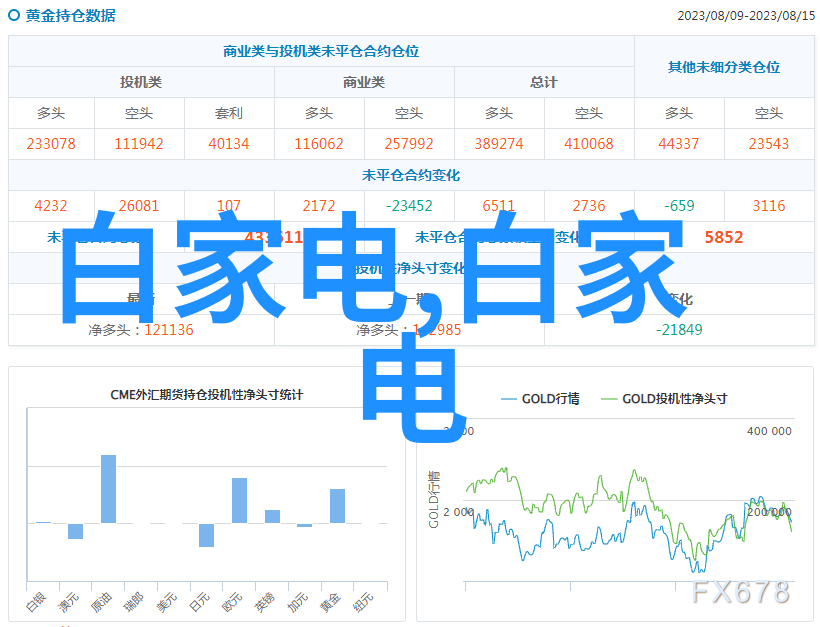This screenshot has width=820, height=627.
Task: Select the value 257992
Action: click(409, 144)
